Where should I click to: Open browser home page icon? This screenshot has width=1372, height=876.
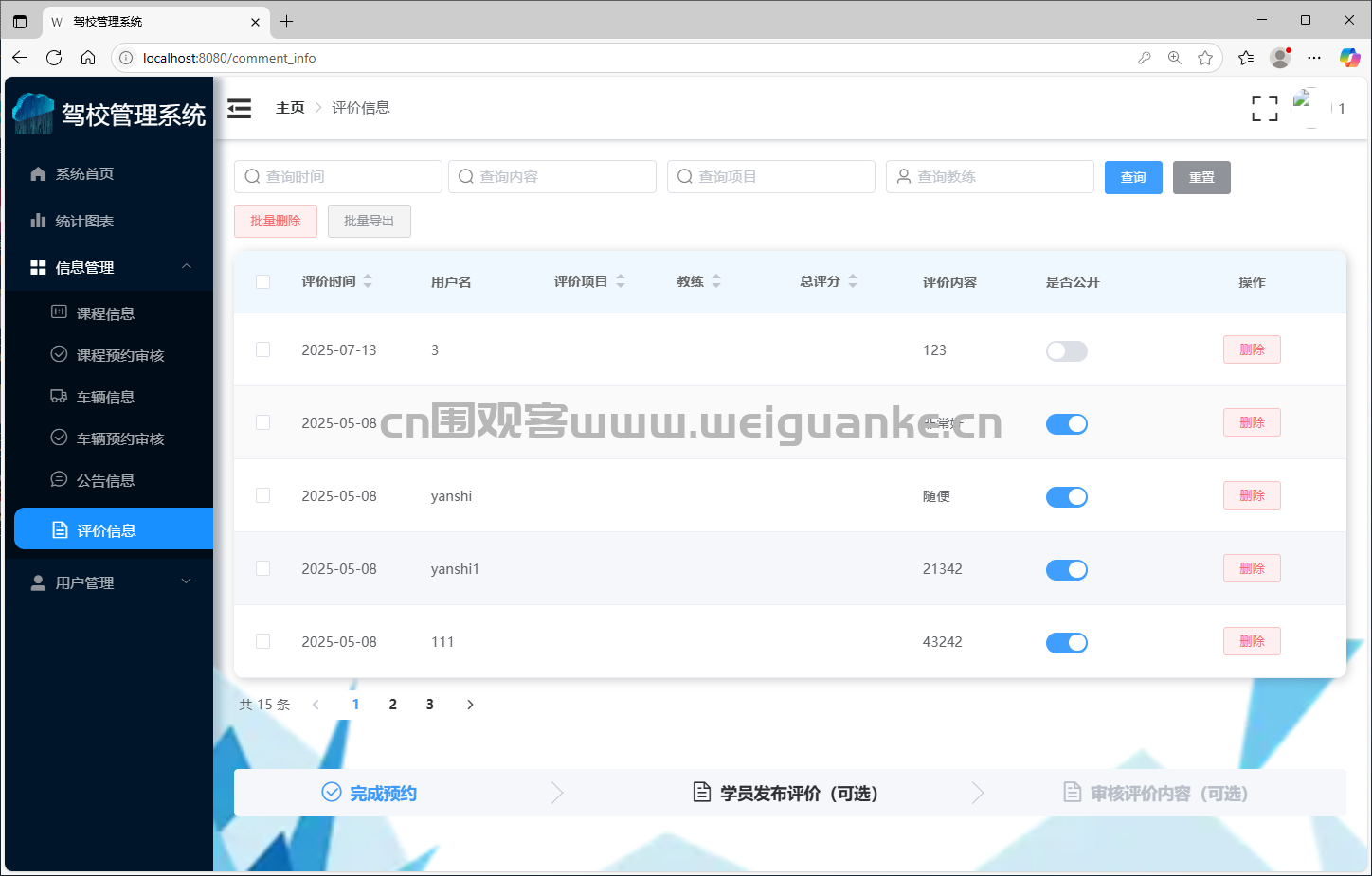pos(88,58)
